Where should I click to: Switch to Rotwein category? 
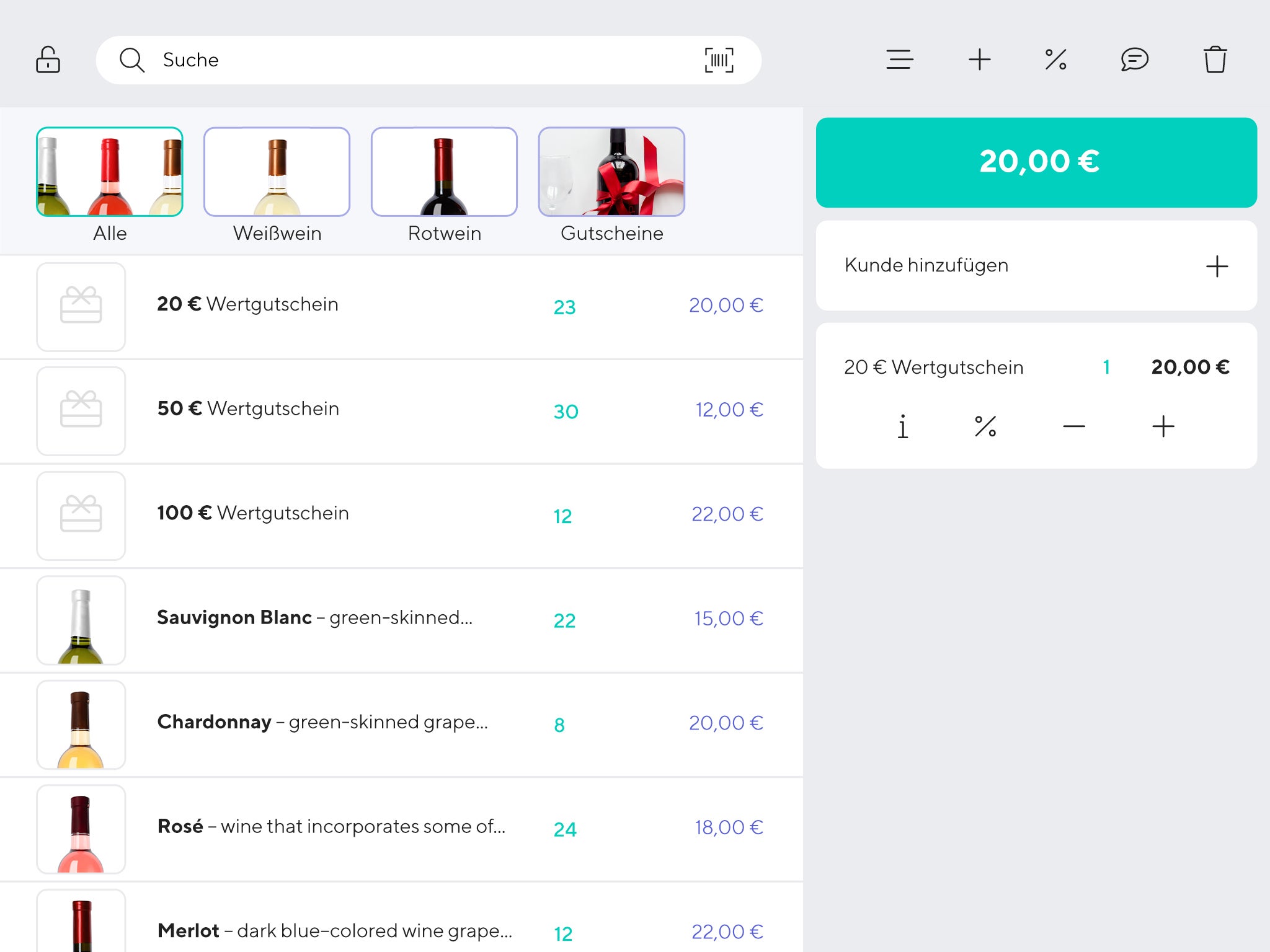coord(444,172)
